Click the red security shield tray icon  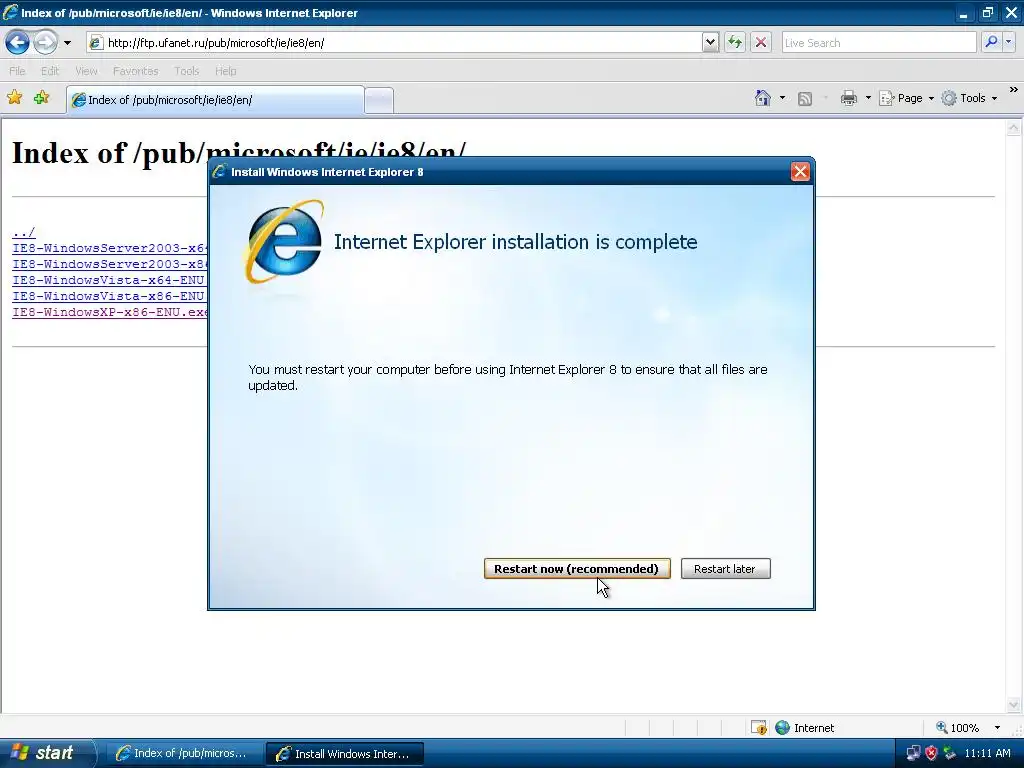[x=931, y=754]
